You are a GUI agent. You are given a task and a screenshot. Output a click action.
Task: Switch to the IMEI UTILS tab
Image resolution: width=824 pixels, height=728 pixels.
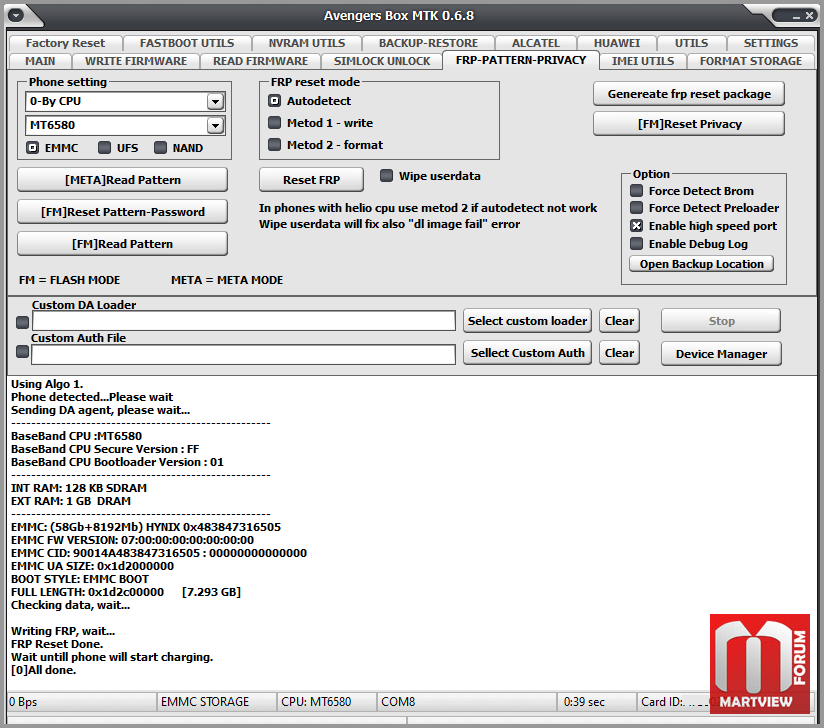(x=643, y=61)
